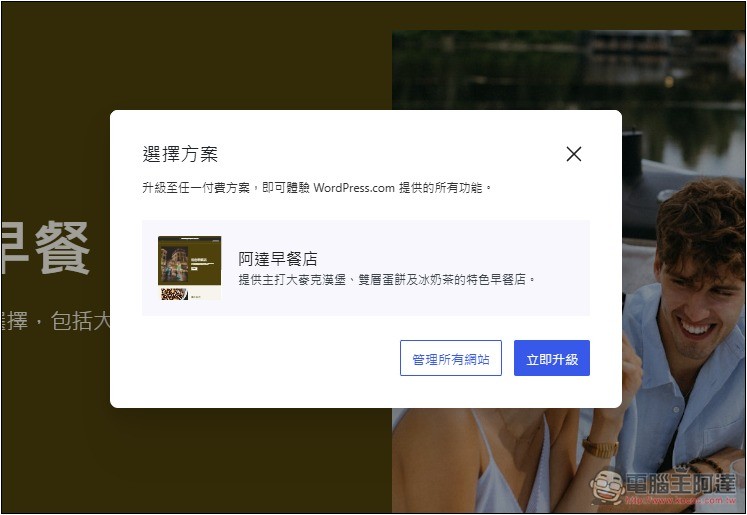The image size is (747, 515).
Task: Click the grey subtitle text below 早餐
Action: (55, 321)
